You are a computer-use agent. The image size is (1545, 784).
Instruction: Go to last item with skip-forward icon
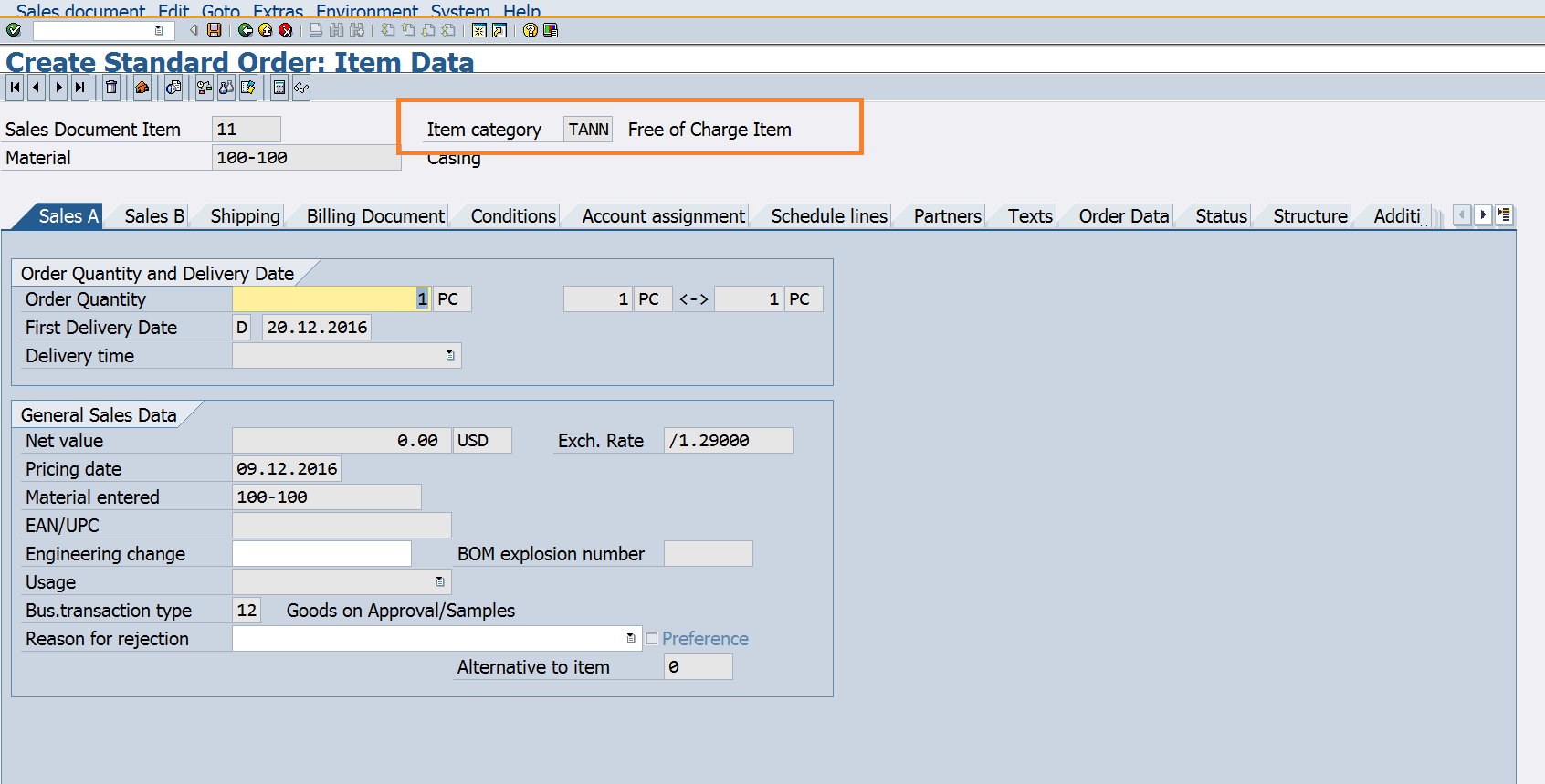click(80, 88)
